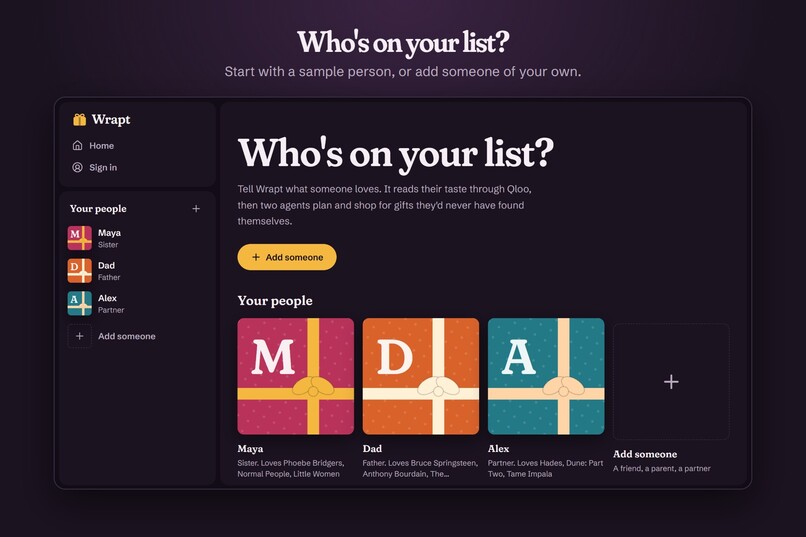Viewport: 806px width, 537px height.
Task: Click the plus icon next to Your people heading
Action: 196,209
